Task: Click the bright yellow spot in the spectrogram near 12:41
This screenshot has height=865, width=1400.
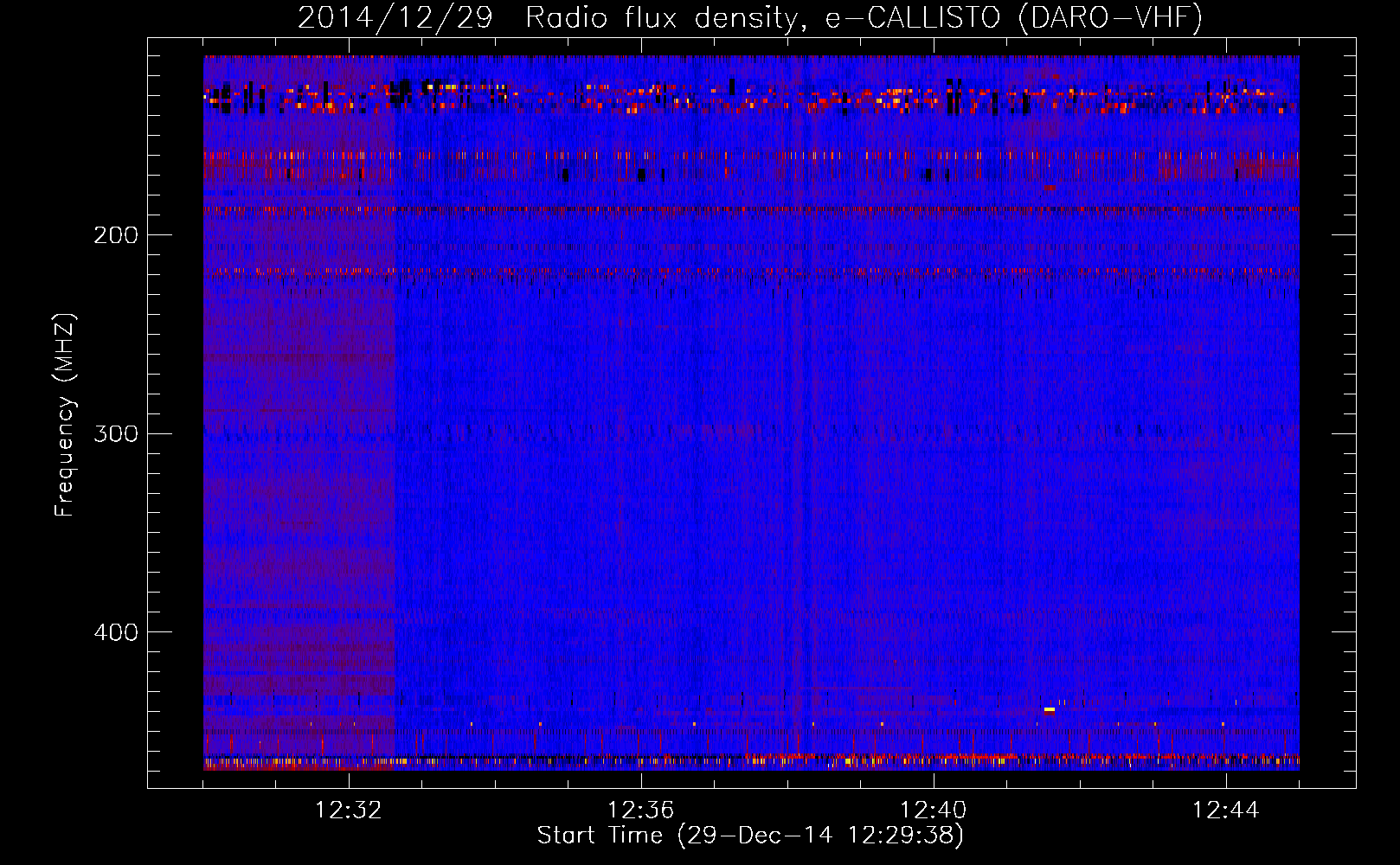Action: coord(1050,710)
